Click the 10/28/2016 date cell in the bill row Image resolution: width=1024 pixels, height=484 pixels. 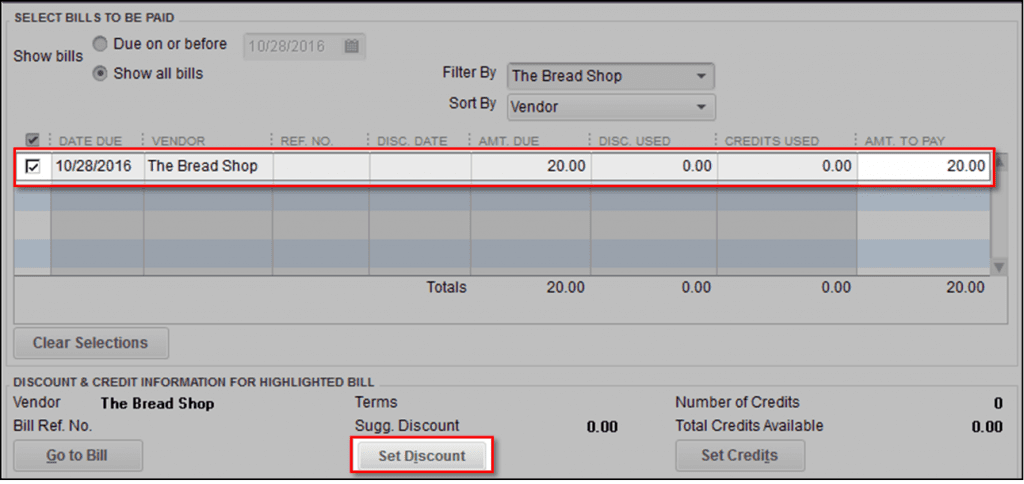pos(97,167)
